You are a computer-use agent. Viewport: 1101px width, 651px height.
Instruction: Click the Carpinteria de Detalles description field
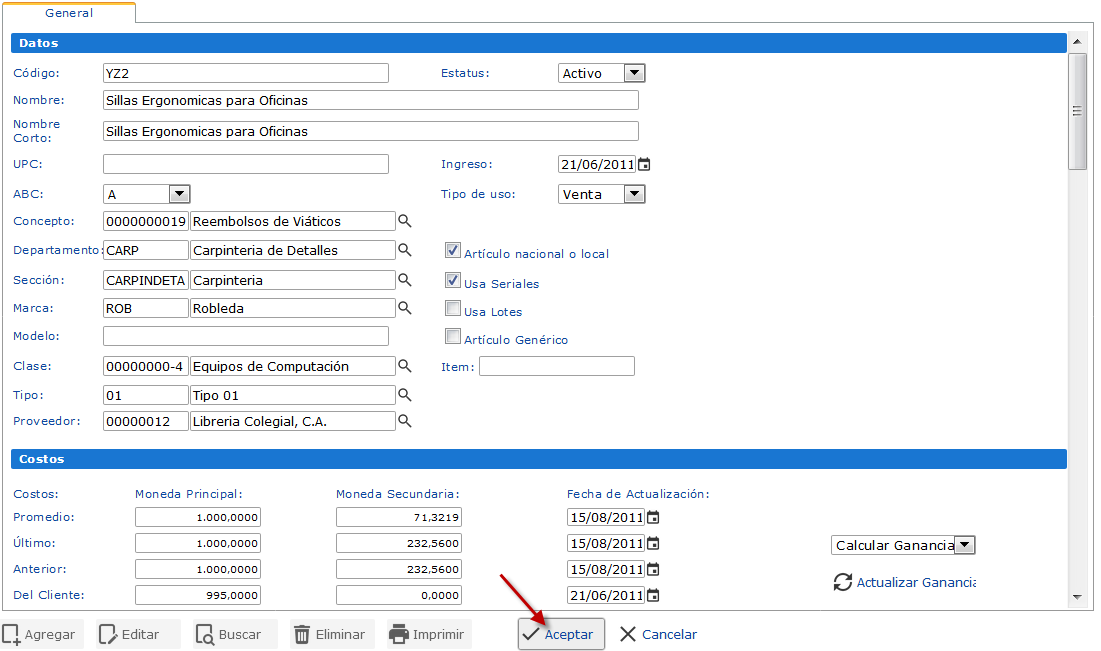tap(293, 250)
